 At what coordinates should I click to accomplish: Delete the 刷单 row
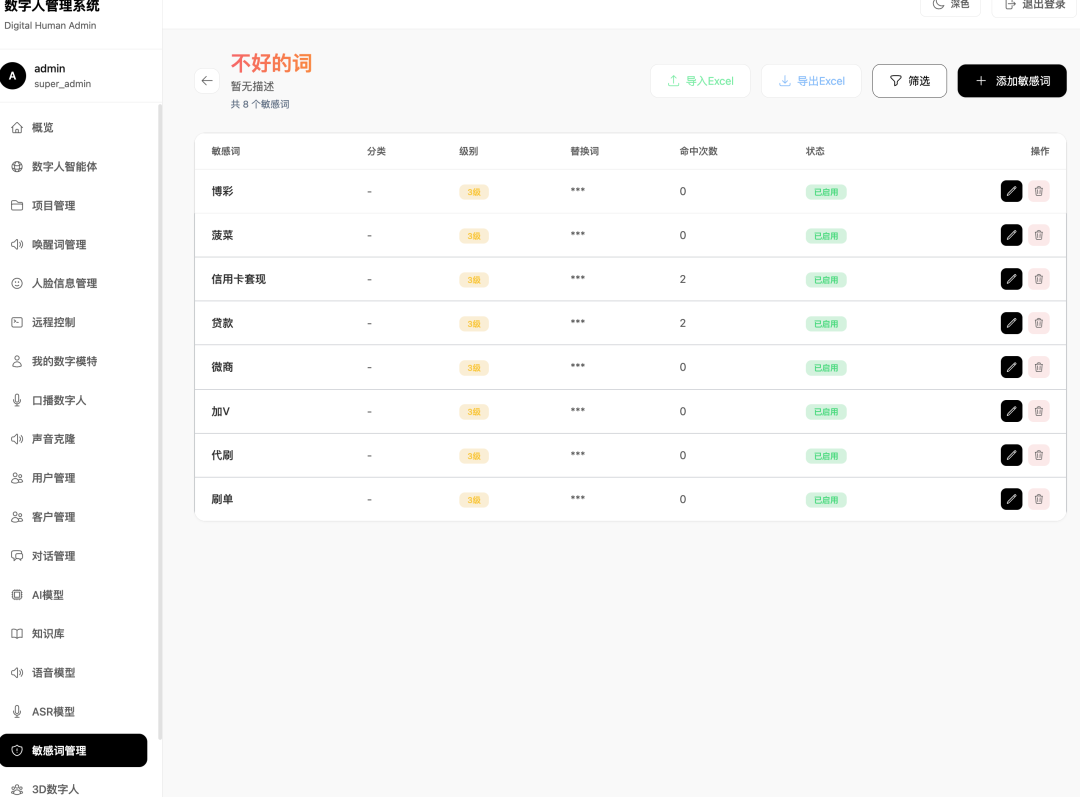(x=1039, y=499)
